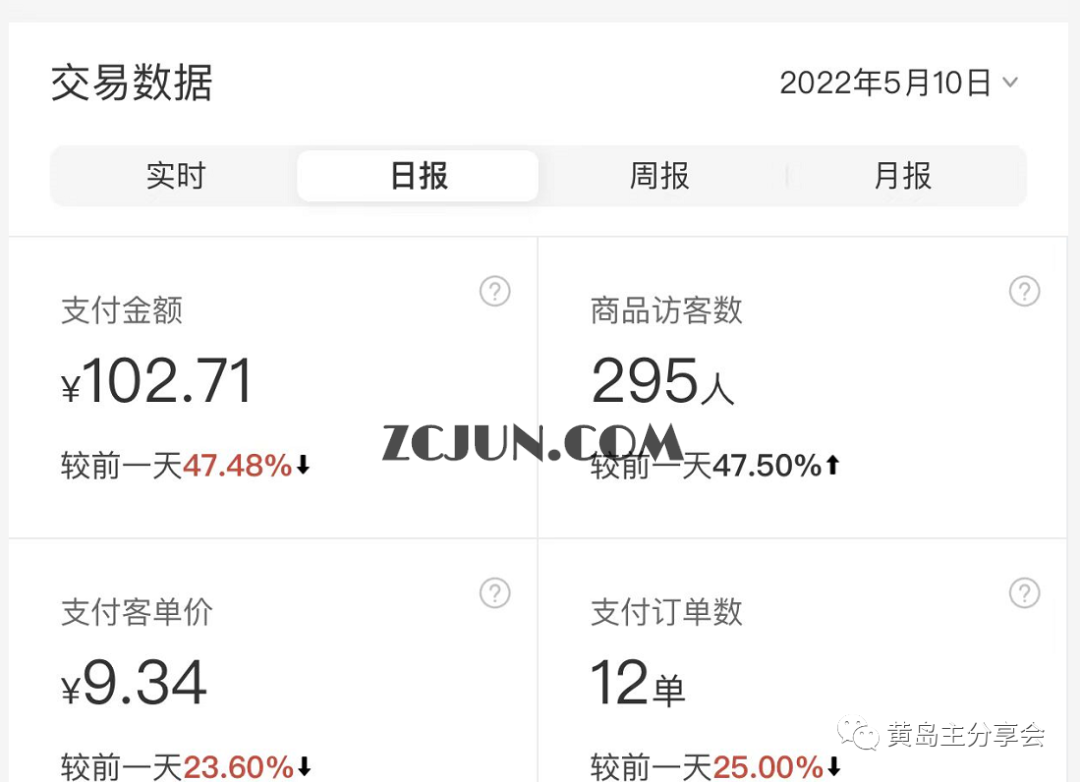This screenshot has width=1080, height=782.
Task: Click the 295人 visitor count value
Action: (663, 380)
